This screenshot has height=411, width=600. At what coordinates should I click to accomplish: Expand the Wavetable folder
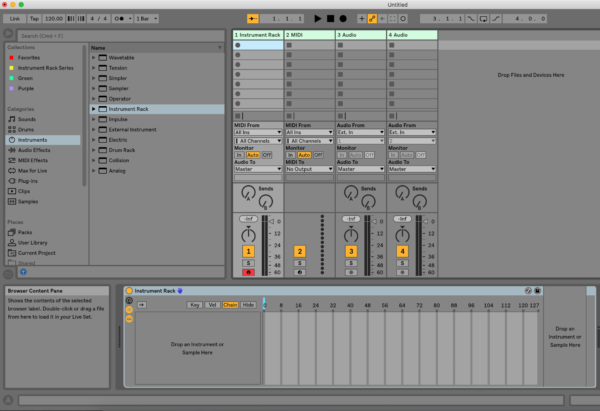pyautogui.click(x=93, y=57)
